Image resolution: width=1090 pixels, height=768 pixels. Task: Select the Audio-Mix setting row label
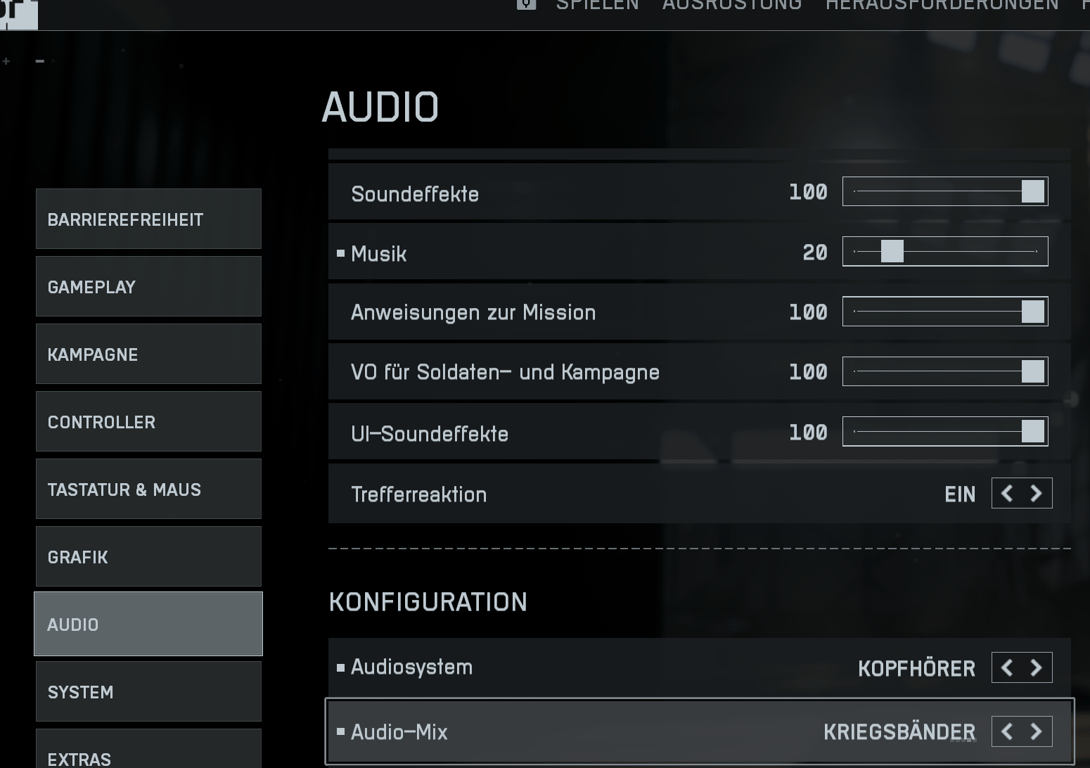tap(399, 732)
